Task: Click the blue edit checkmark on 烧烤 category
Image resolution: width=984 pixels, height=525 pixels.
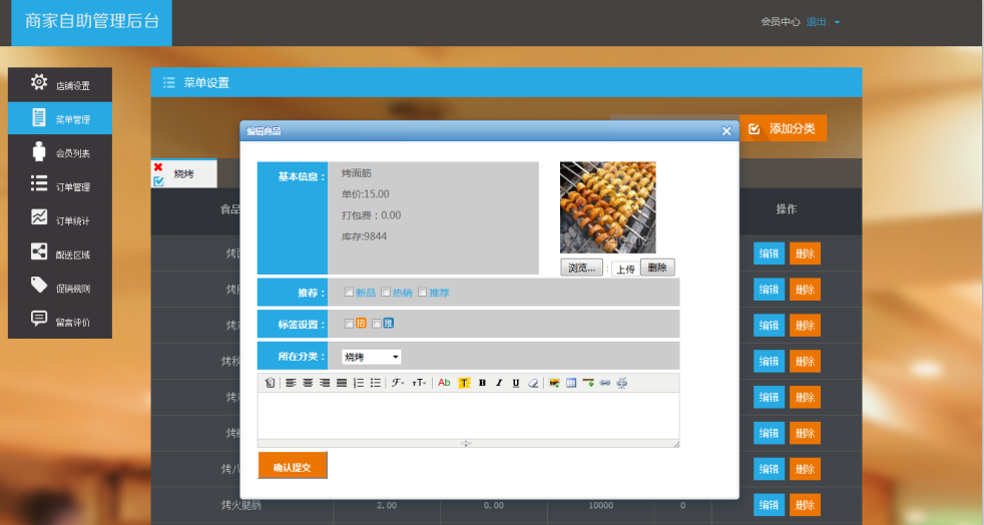Action: pyautogui.click(x=158, y=181)
